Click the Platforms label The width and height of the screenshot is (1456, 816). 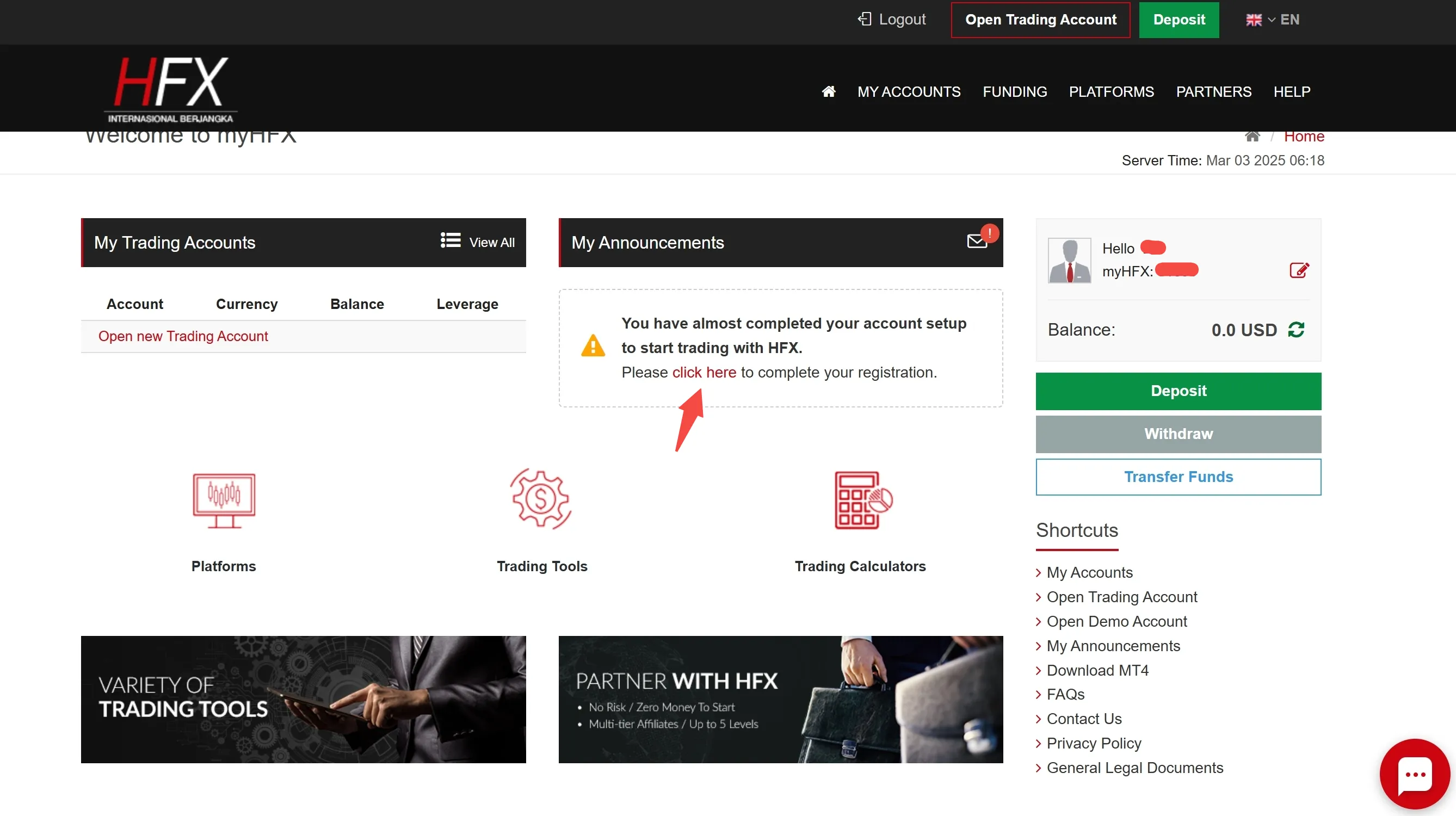coord(224,566)
